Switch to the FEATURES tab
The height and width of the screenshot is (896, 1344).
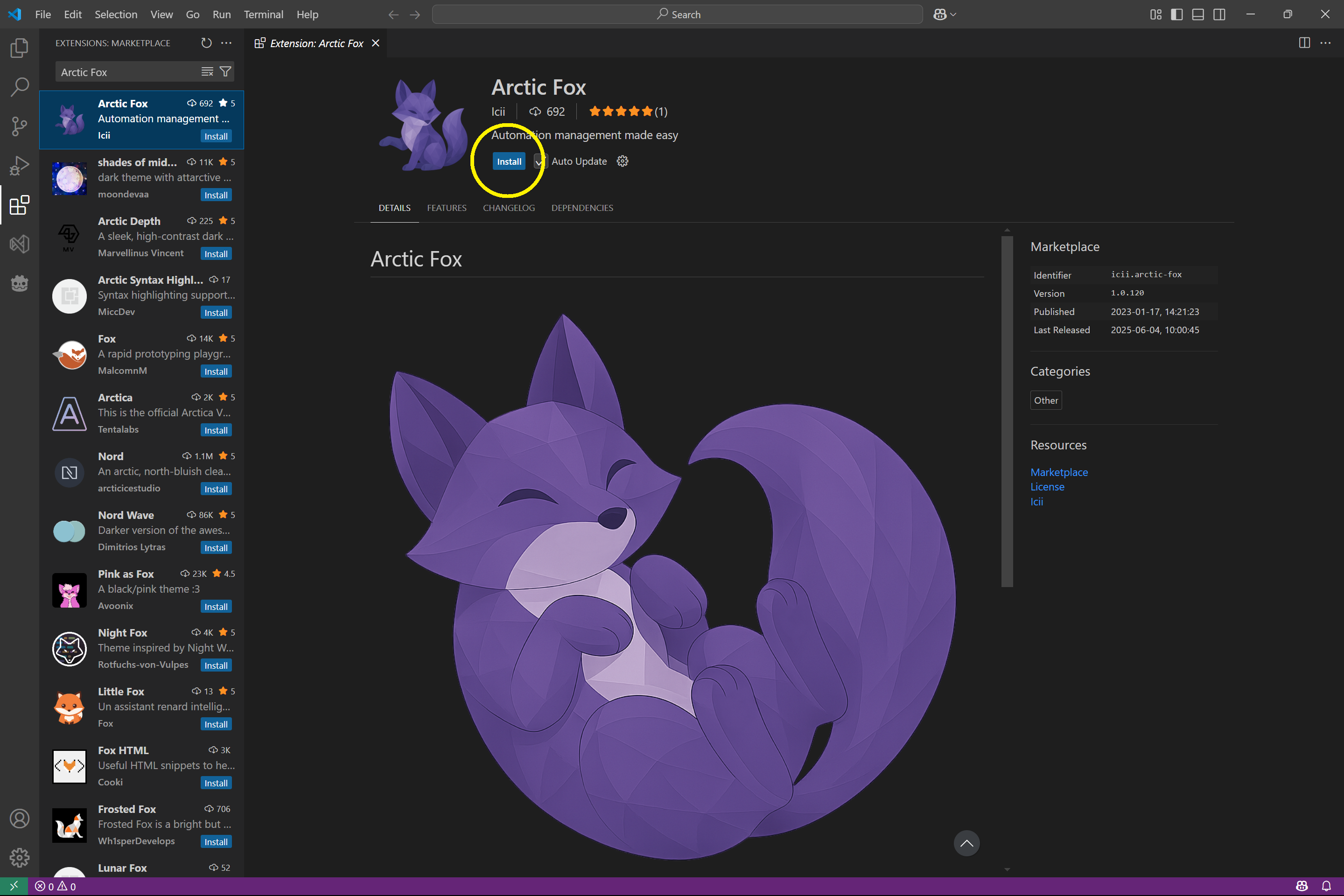coord(446,207)
